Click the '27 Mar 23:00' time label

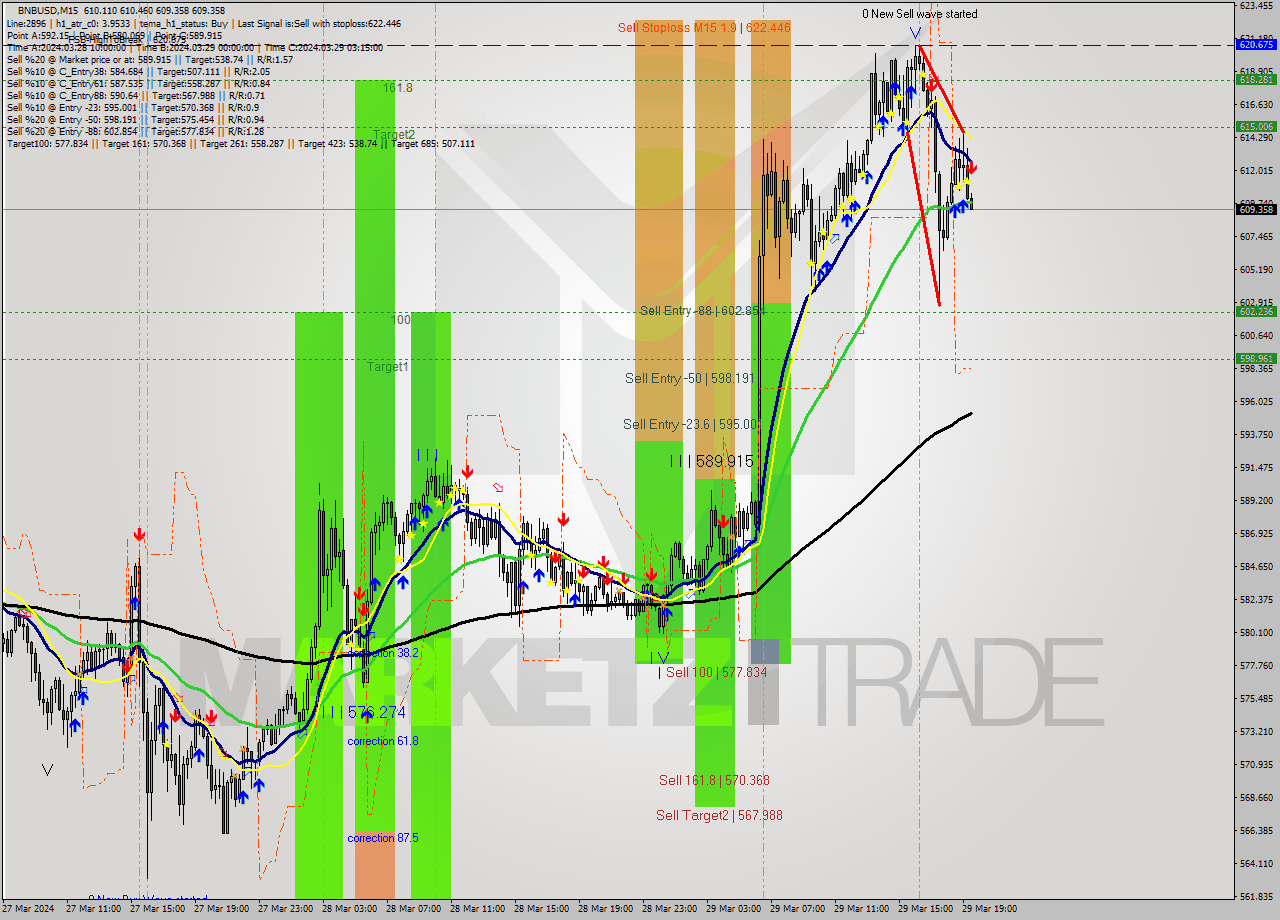tap(286, 909)
